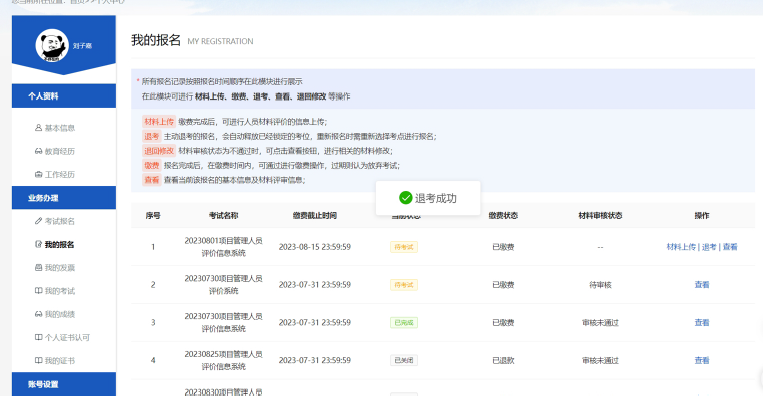Click the user icon beside 基本信息
The height and width of the screenshot is (396, 763).
[x=38, y=128]
